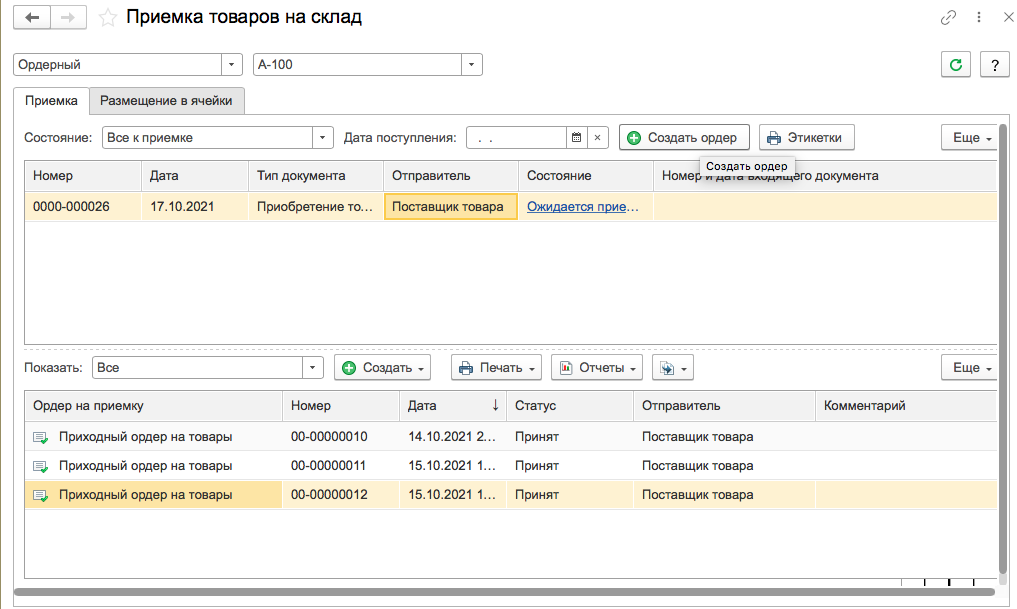The image size is (1017, 609).
Task: Open the calendar picker for Дата поступления
Action: (576, 137)
